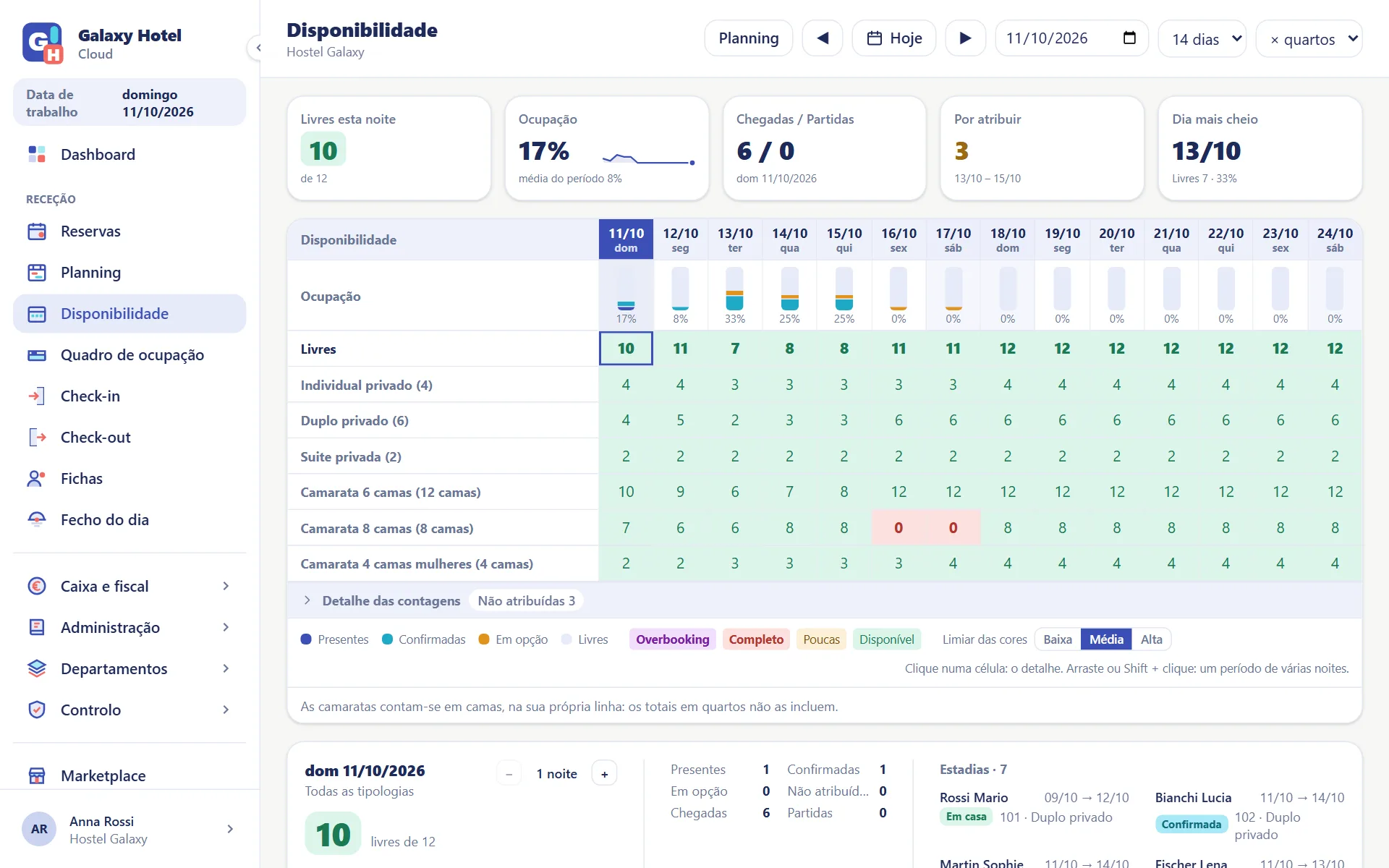
Task: Open Fichas via the people icon
Action: coord(37,478)
